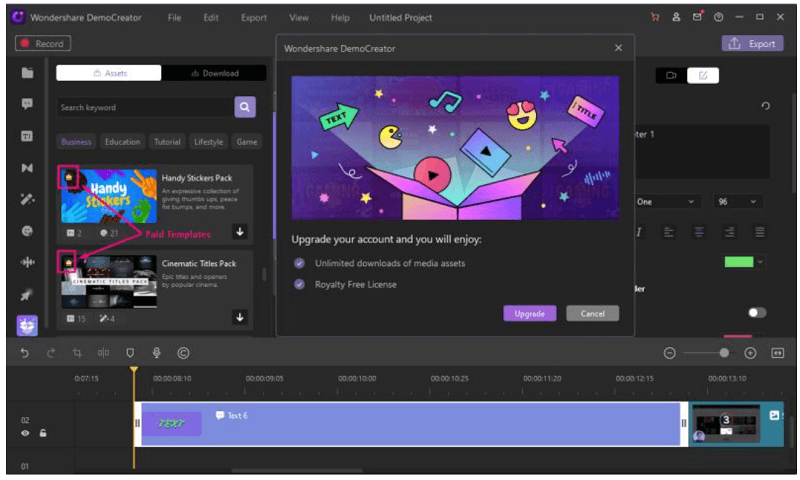Switch to the Download tab
The width and height of the screenshot is (800, 480).
tap(214, 73)
